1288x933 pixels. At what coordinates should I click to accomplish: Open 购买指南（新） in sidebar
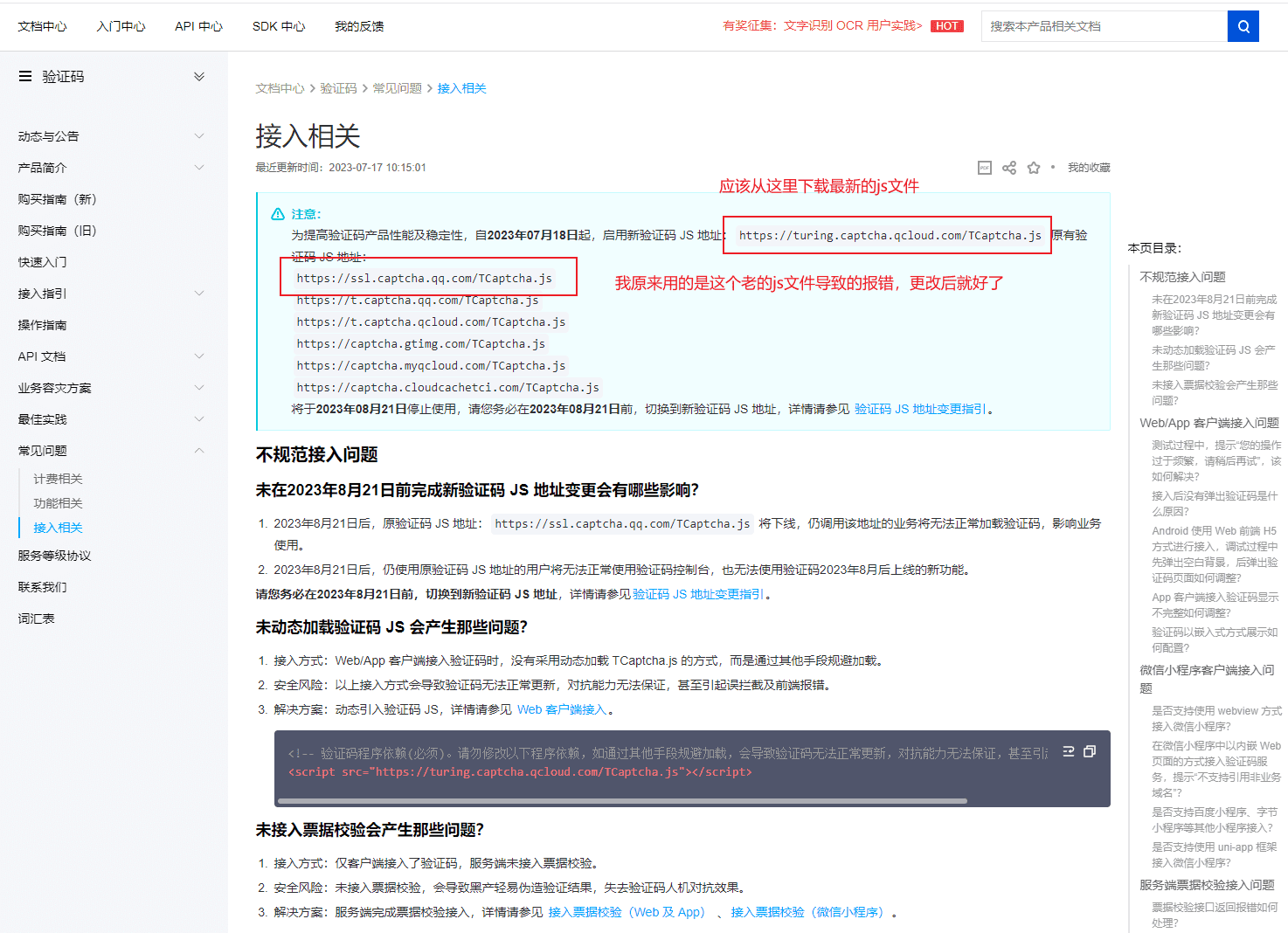pos(58,199)
